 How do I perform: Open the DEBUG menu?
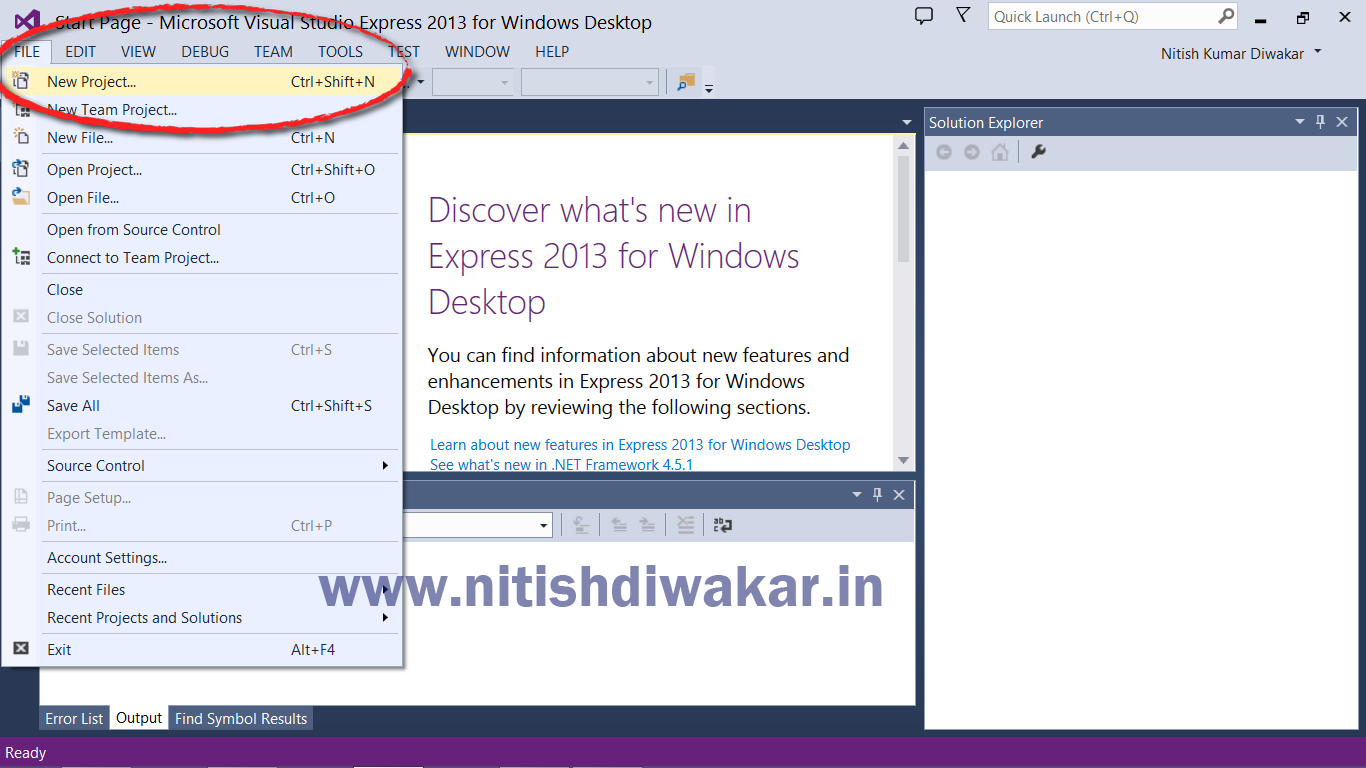coord(205,51)
